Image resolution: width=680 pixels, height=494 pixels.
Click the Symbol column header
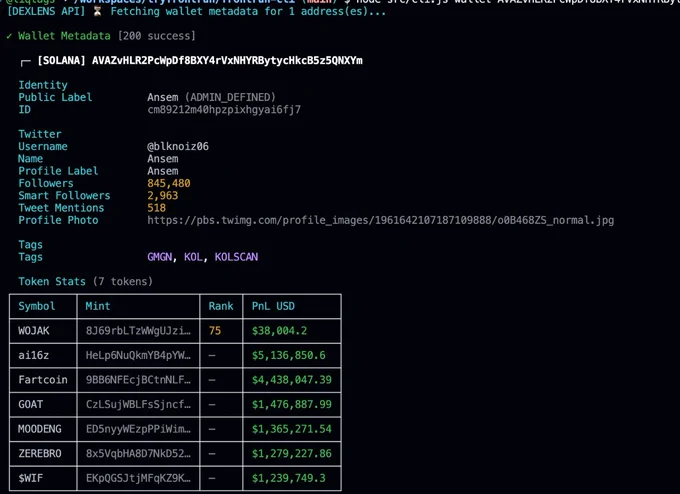(37, 306)
